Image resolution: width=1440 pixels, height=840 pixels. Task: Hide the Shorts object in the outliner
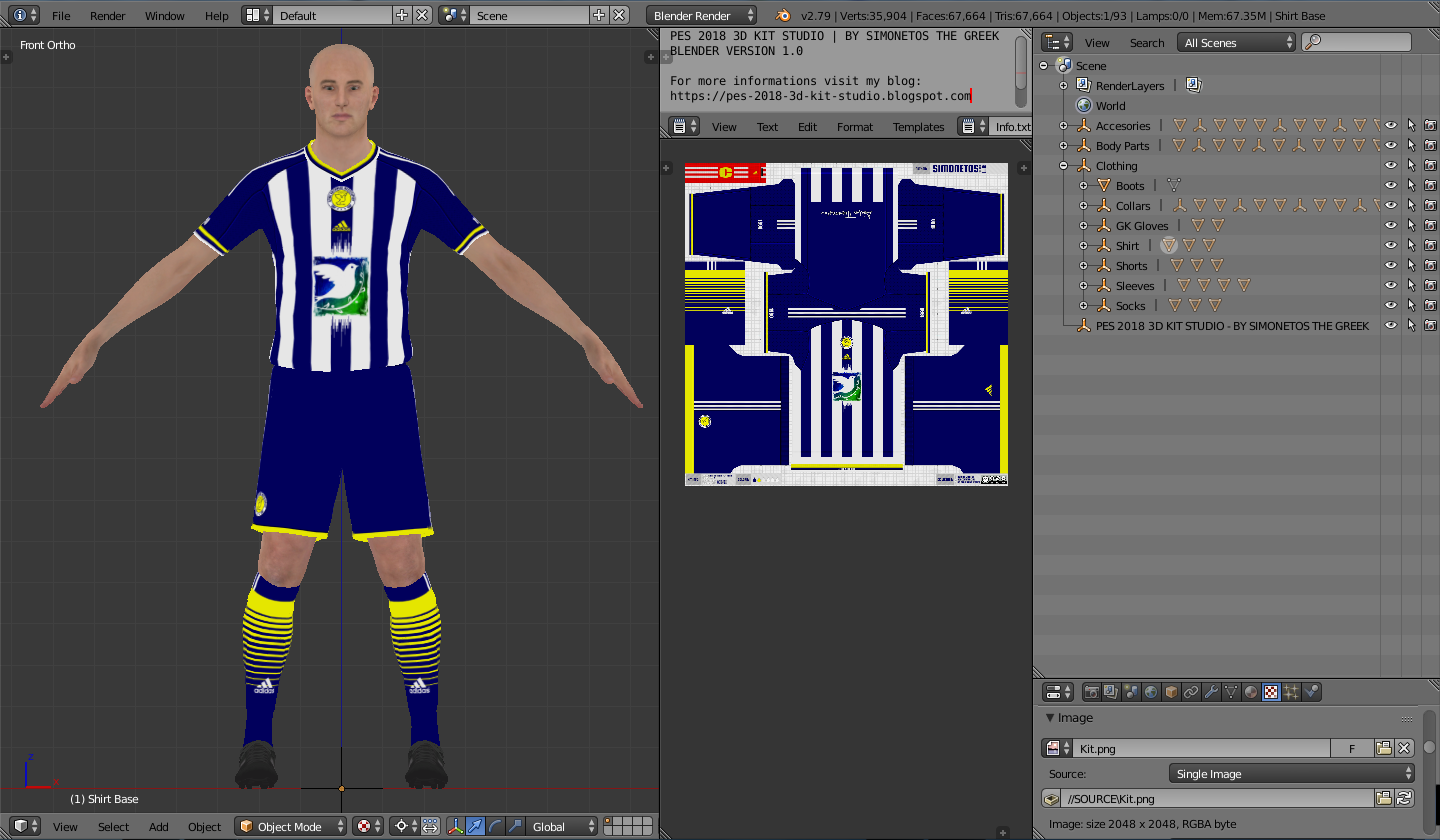(1390, 265)
